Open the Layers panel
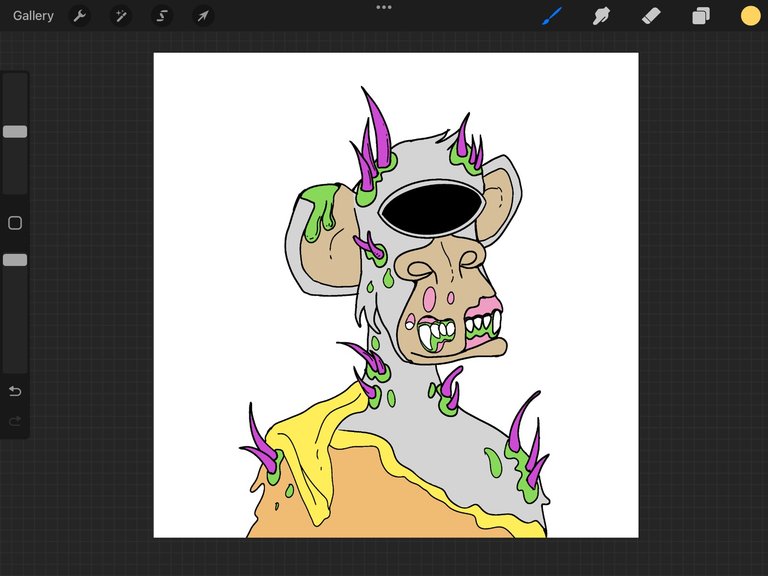Screen dimensions: 768x576 point(701,16)
